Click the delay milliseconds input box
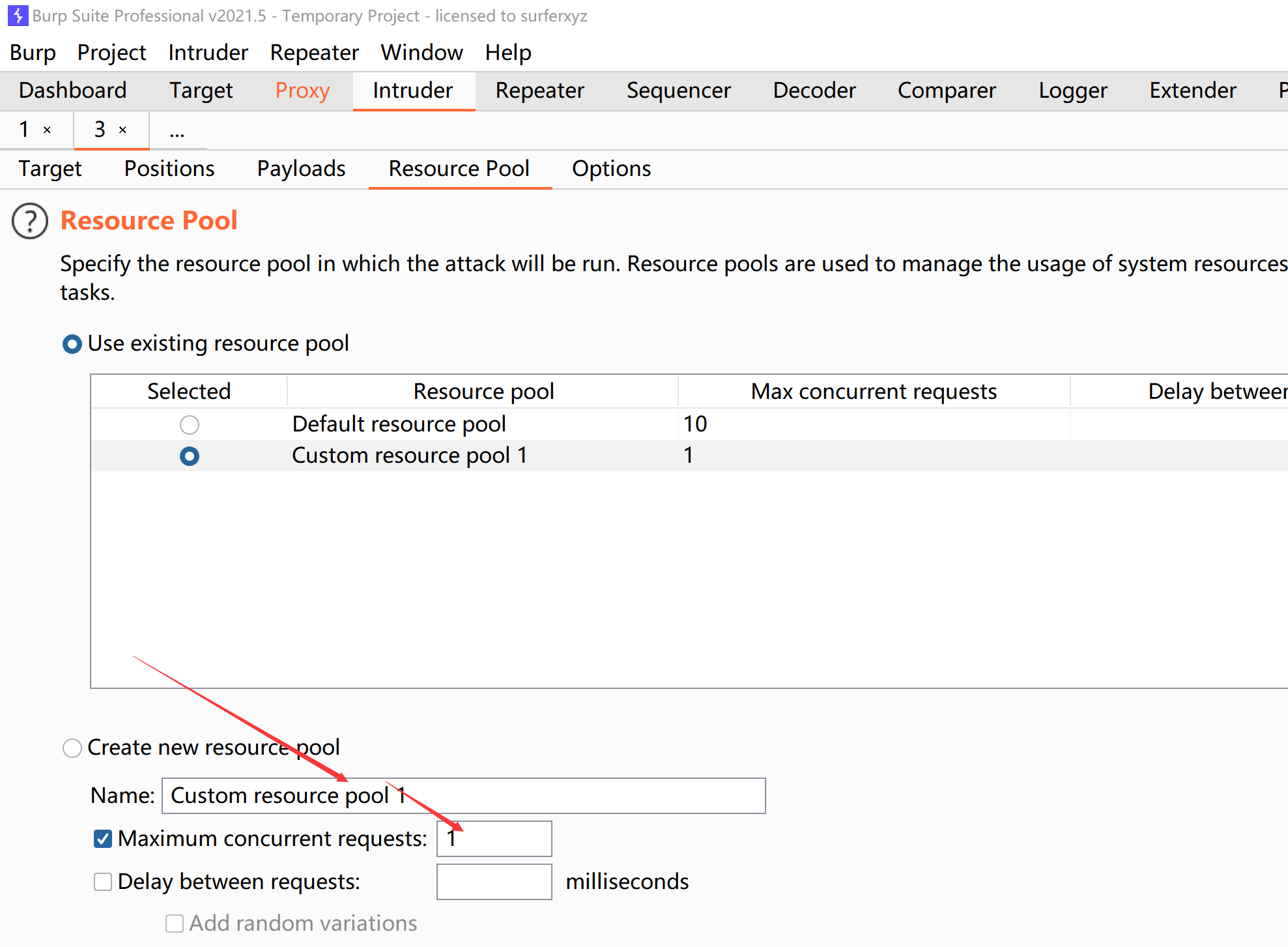 pyautogui.click(x=494, y=882)
